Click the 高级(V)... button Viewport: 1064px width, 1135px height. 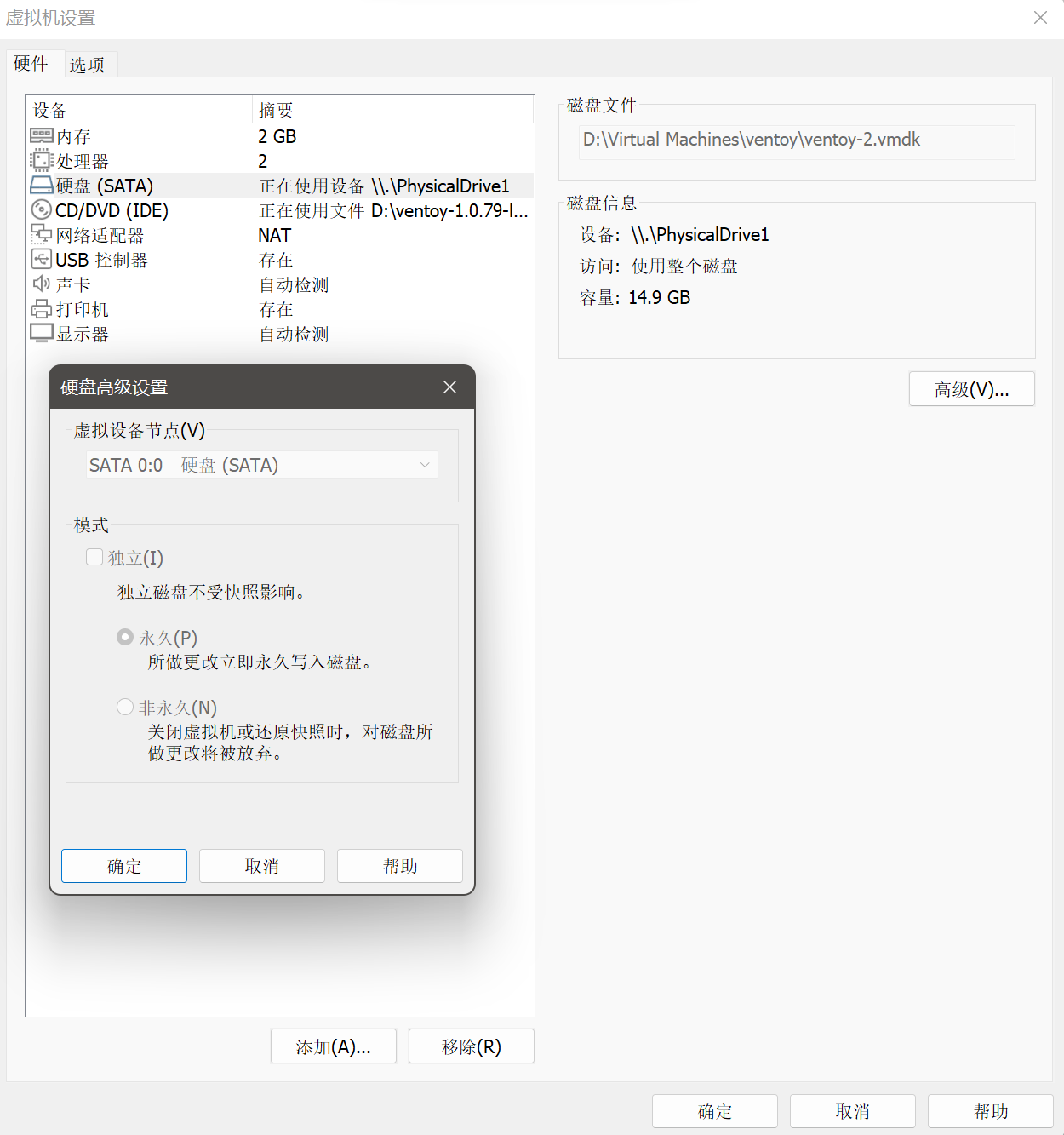click(972, 389)
